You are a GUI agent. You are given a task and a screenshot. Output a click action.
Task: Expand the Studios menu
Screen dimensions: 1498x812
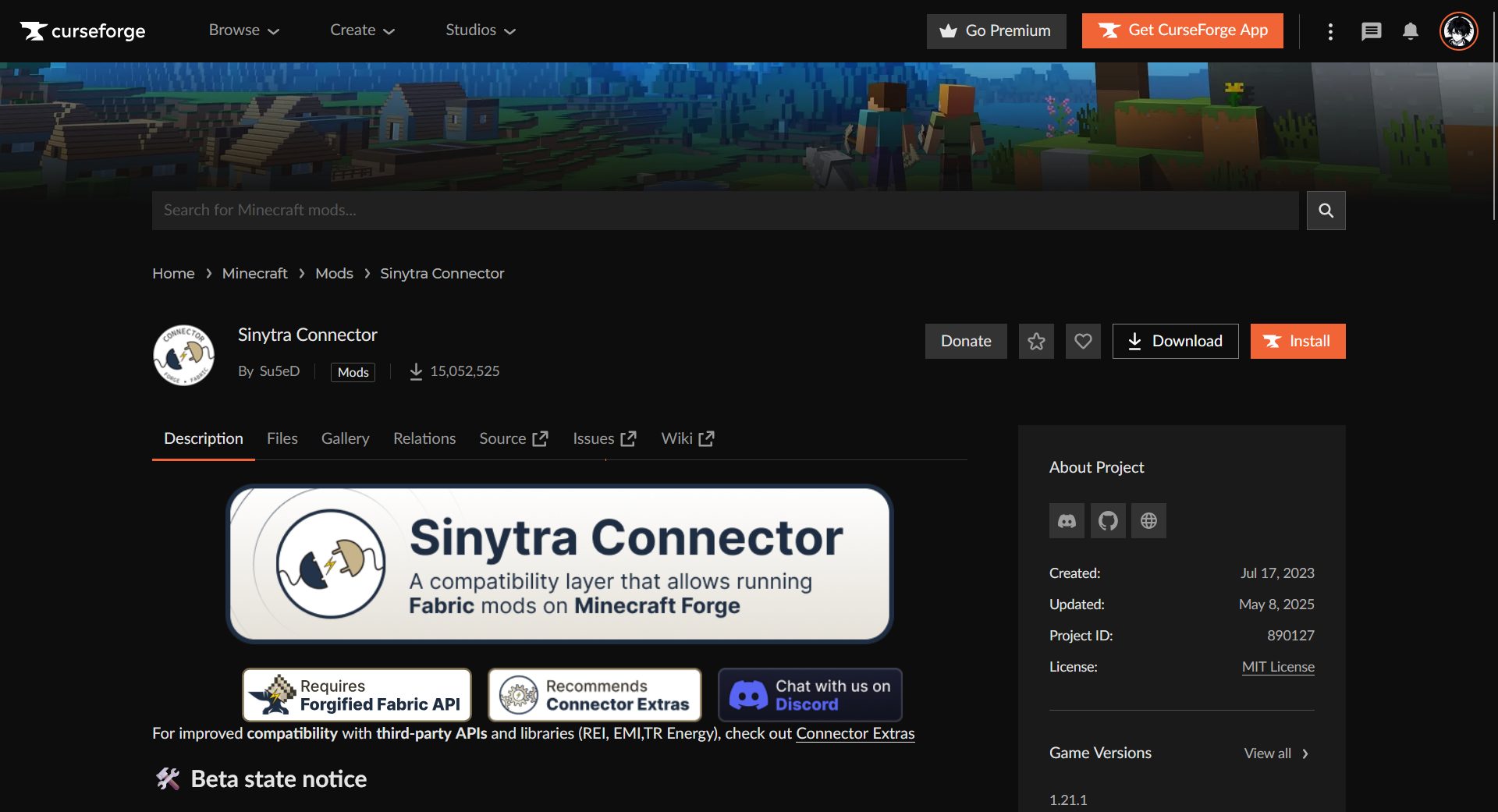click(x=481, y=30)
